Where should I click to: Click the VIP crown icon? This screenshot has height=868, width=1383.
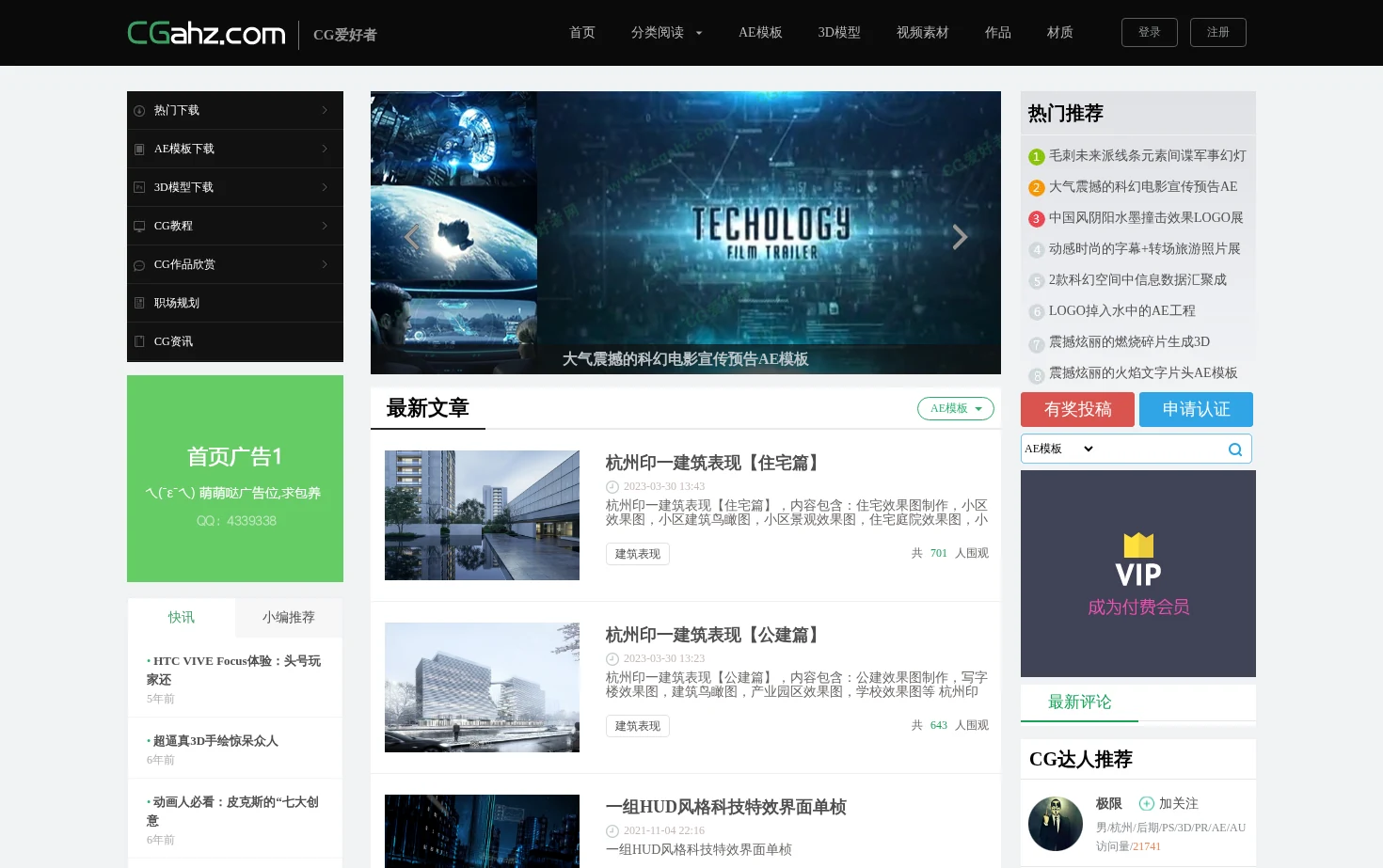click(x=1138, y=545)
